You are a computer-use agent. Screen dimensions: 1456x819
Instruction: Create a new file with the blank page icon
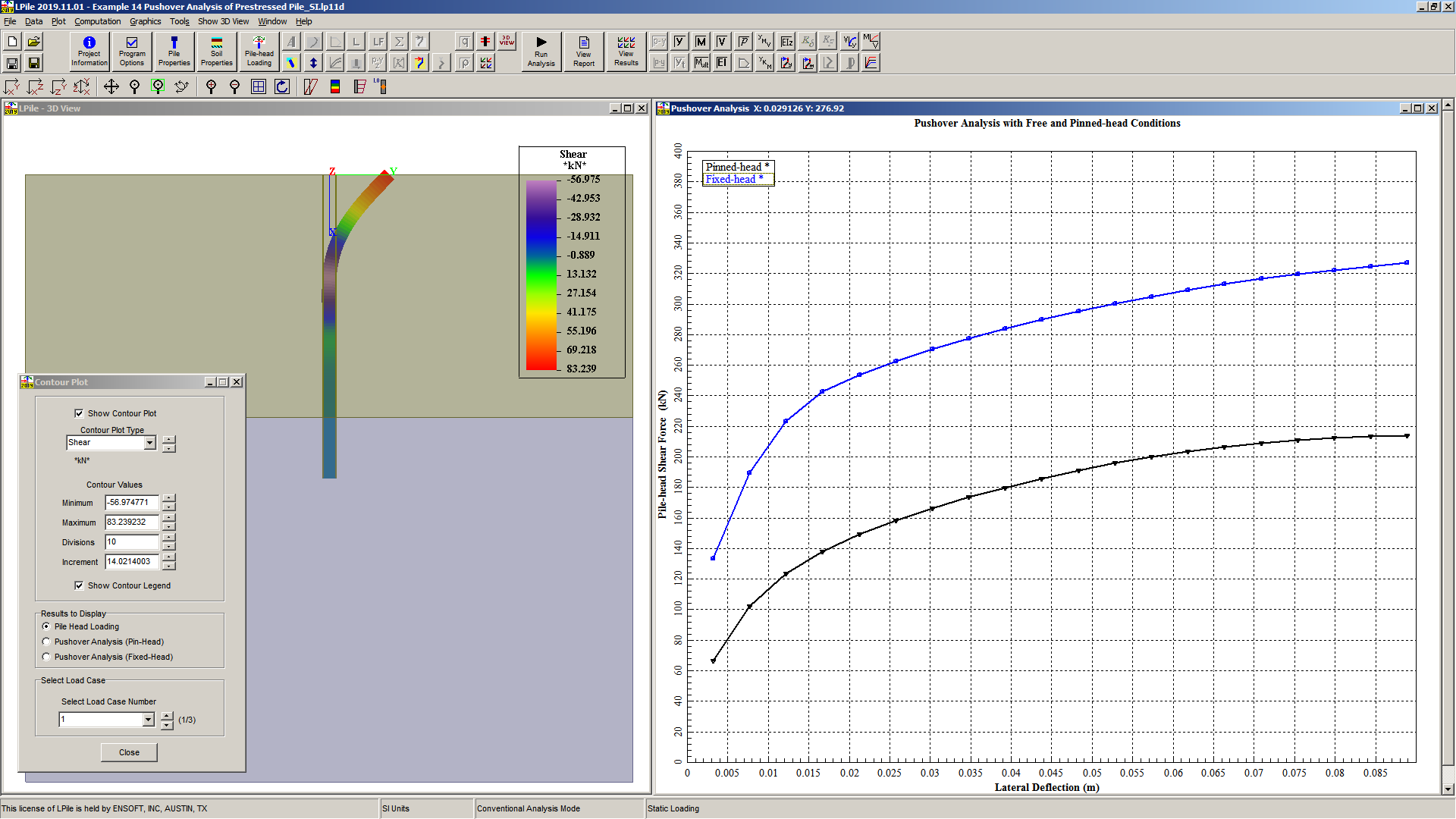(12, 42)
